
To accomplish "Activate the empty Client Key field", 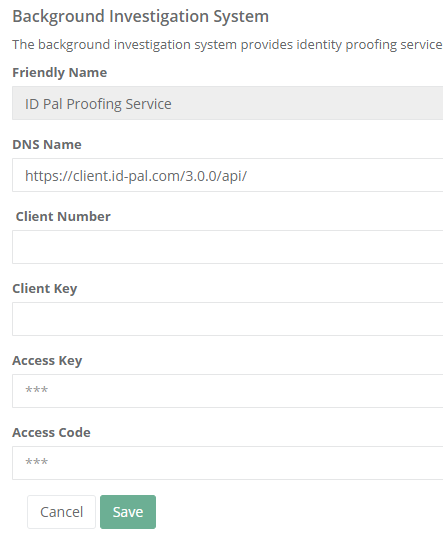I will click(x=228, y=319).
